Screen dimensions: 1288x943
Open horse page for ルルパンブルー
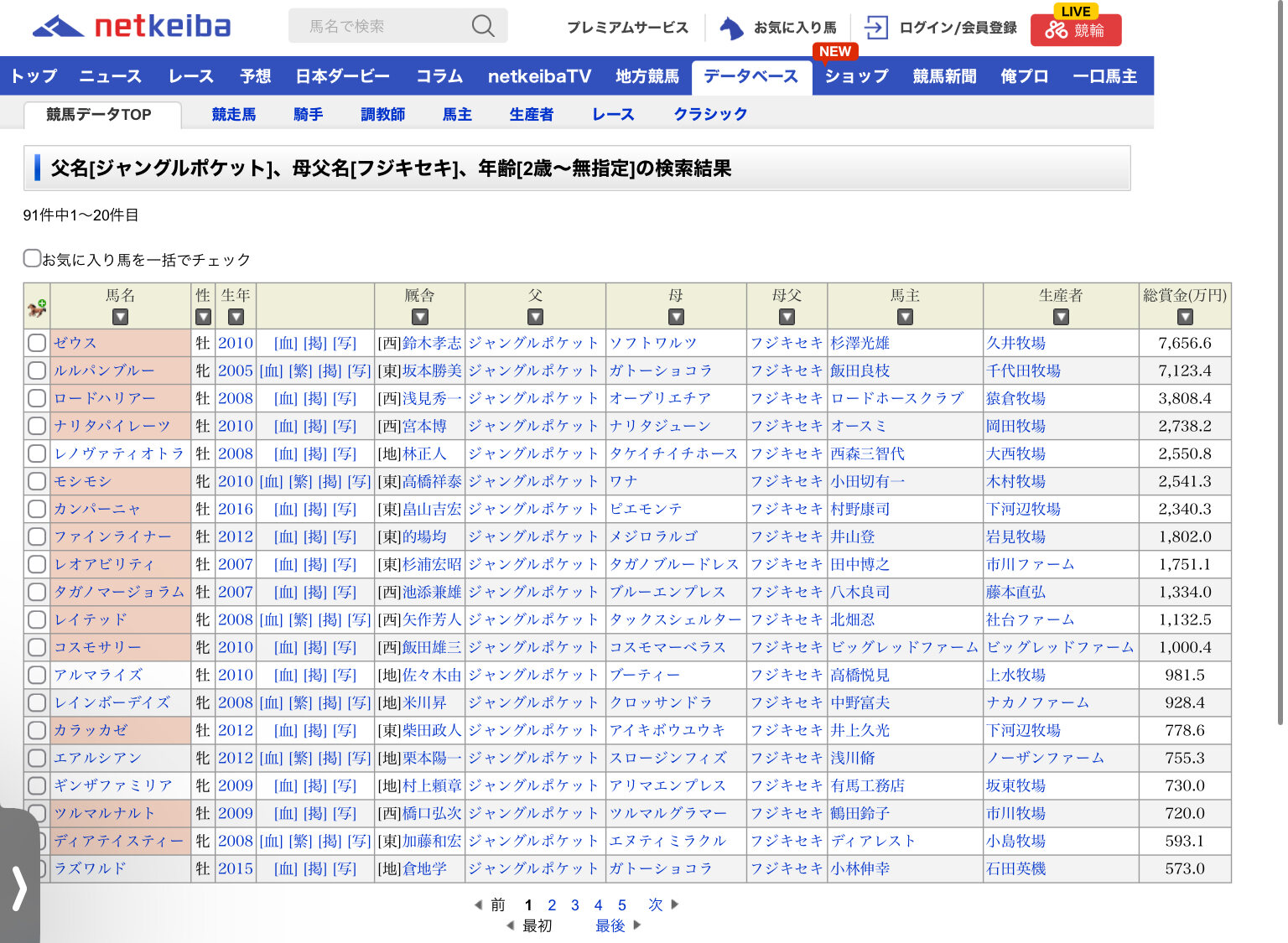tap(104, 370)
